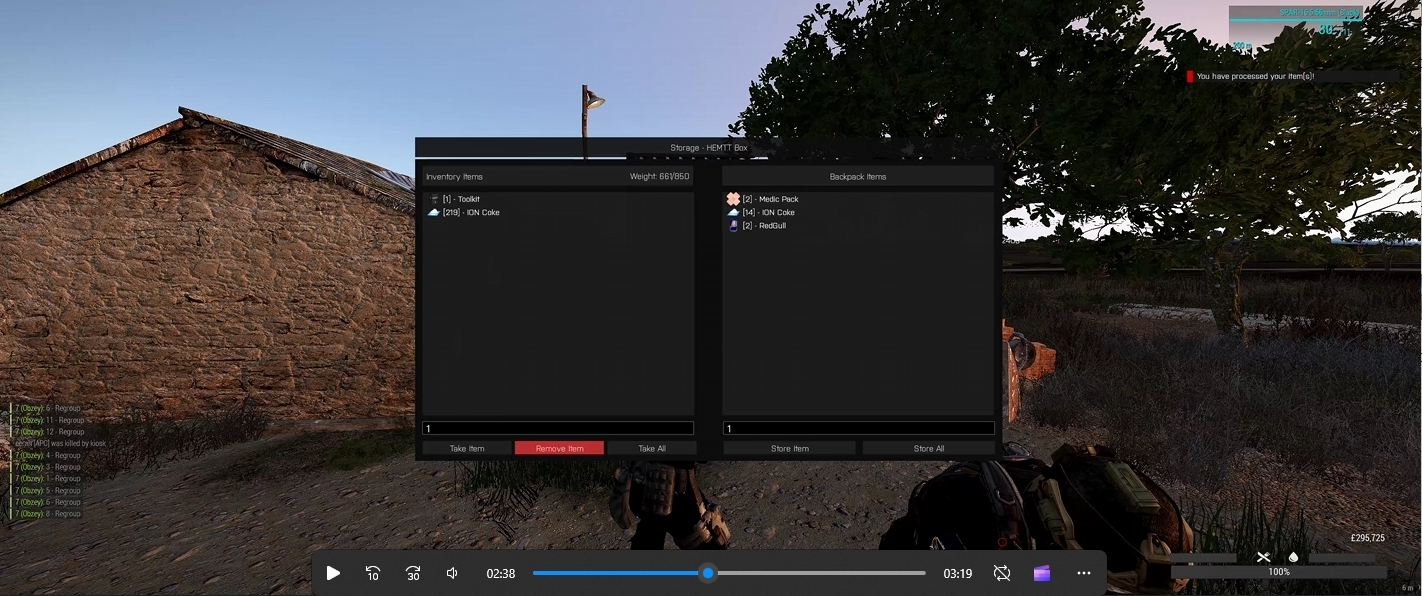Open the more options ellipsis menu
This screenshot has width=1422, height=596.
(x=1084, y=573)
